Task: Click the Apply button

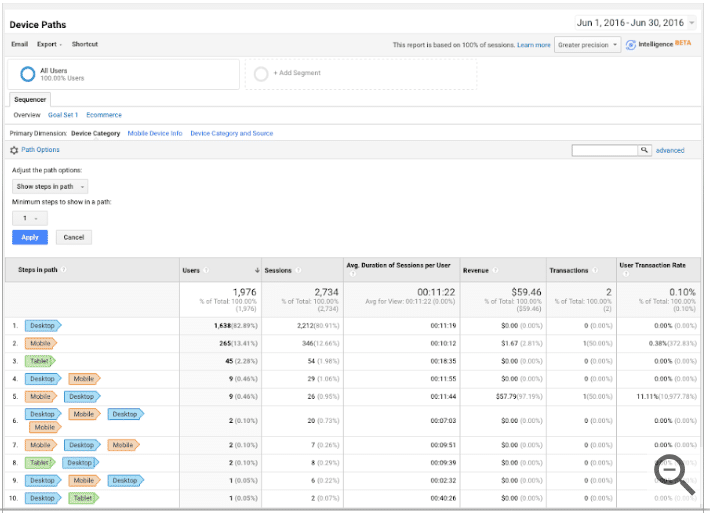Action: pyautogui.click(x=30, y=237)
